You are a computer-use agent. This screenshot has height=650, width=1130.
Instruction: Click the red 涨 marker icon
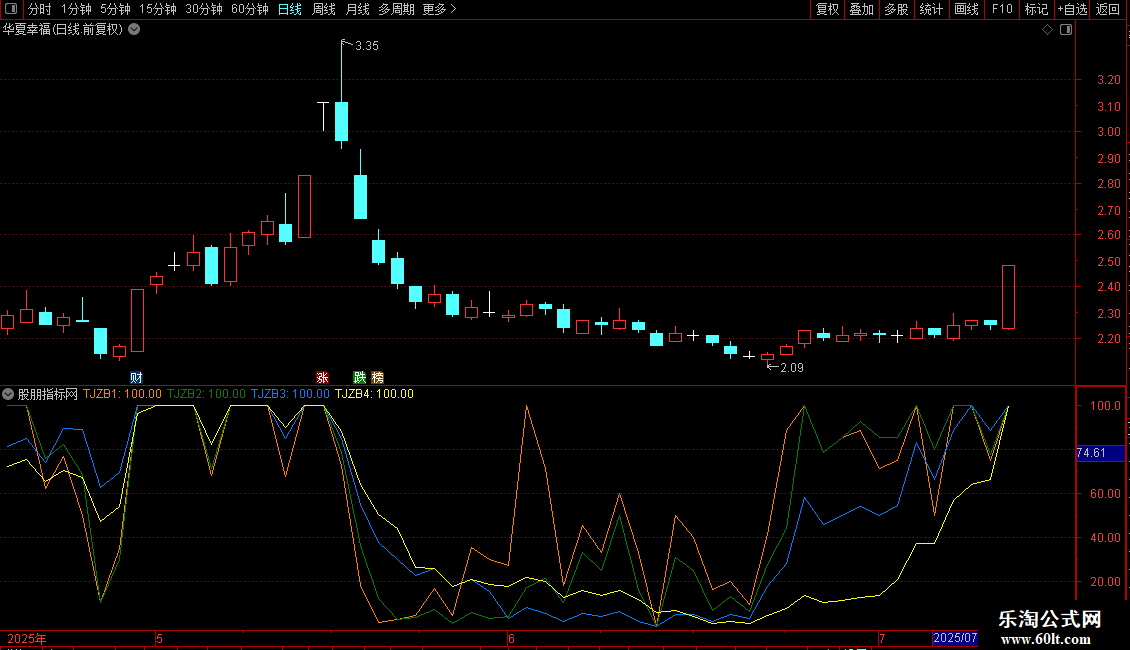pos(322,378)
